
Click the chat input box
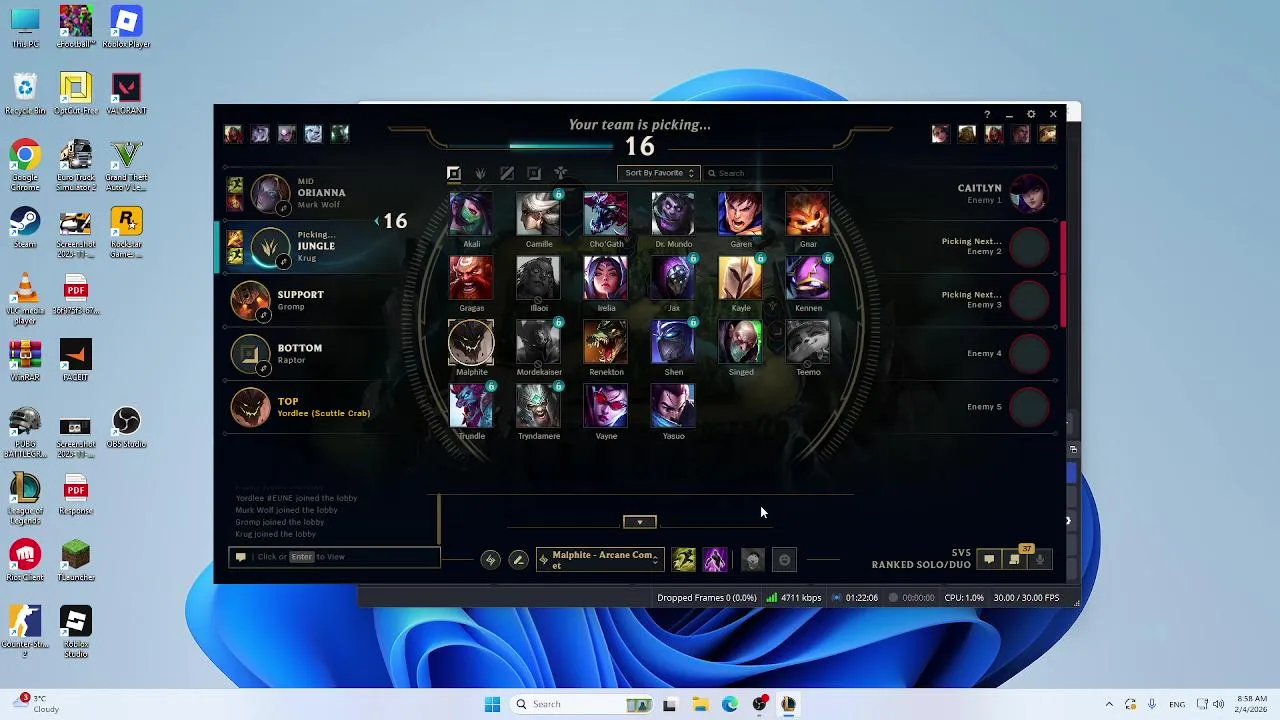(335, 557)
